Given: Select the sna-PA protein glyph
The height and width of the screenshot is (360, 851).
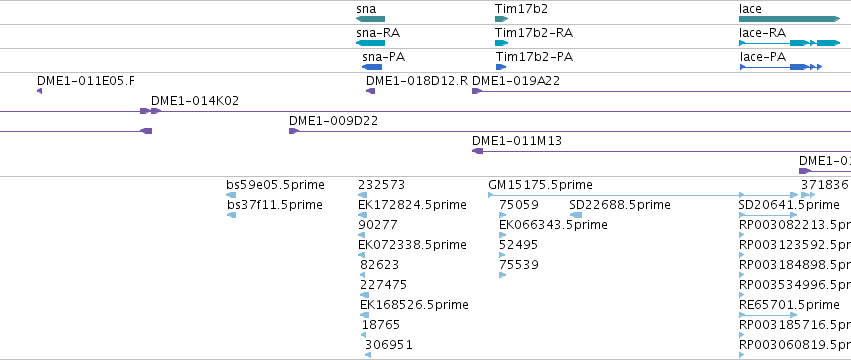Looking at the screenshot, I should (x=372, y=67).
